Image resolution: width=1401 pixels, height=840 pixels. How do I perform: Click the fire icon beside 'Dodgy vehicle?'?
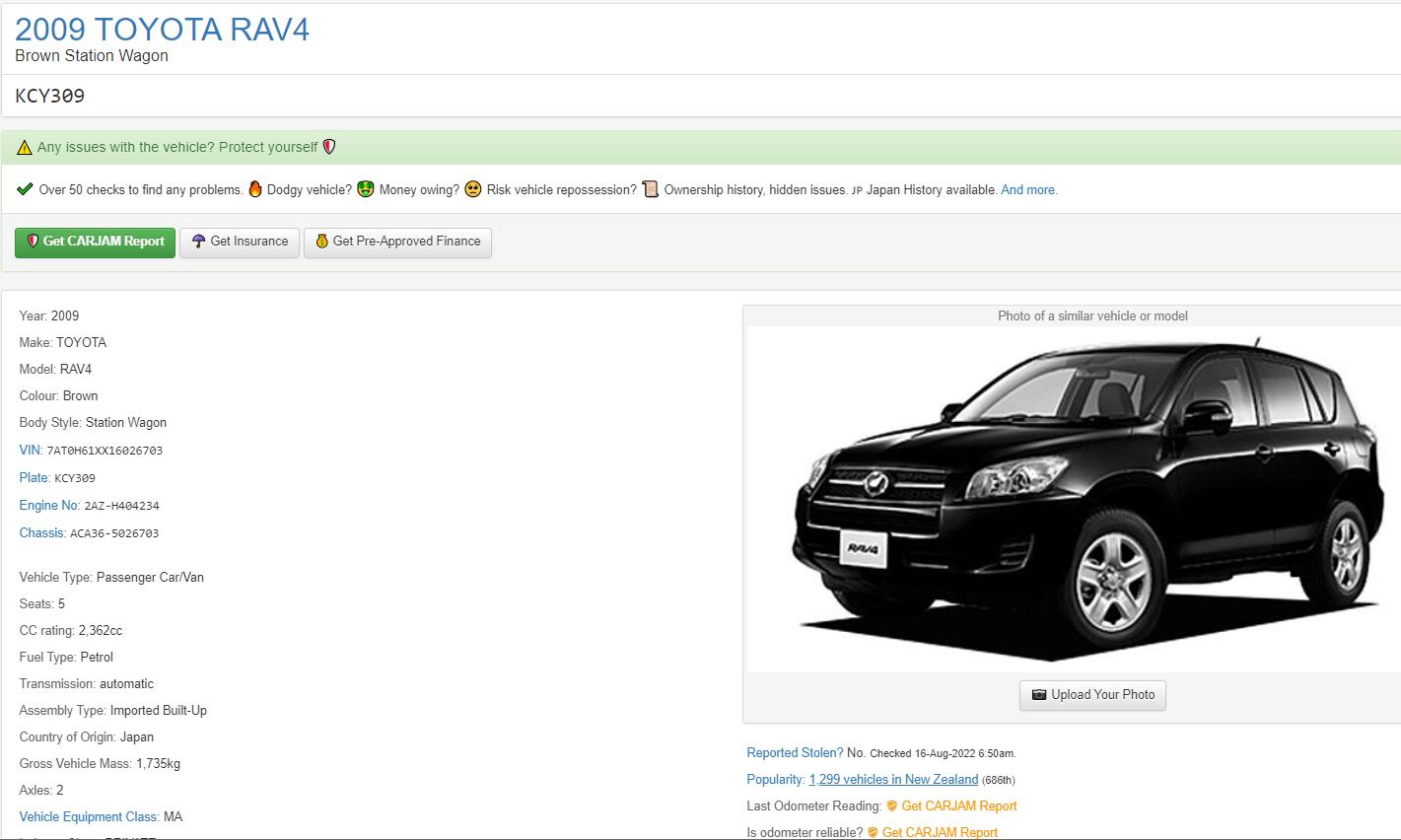[255, 189]
